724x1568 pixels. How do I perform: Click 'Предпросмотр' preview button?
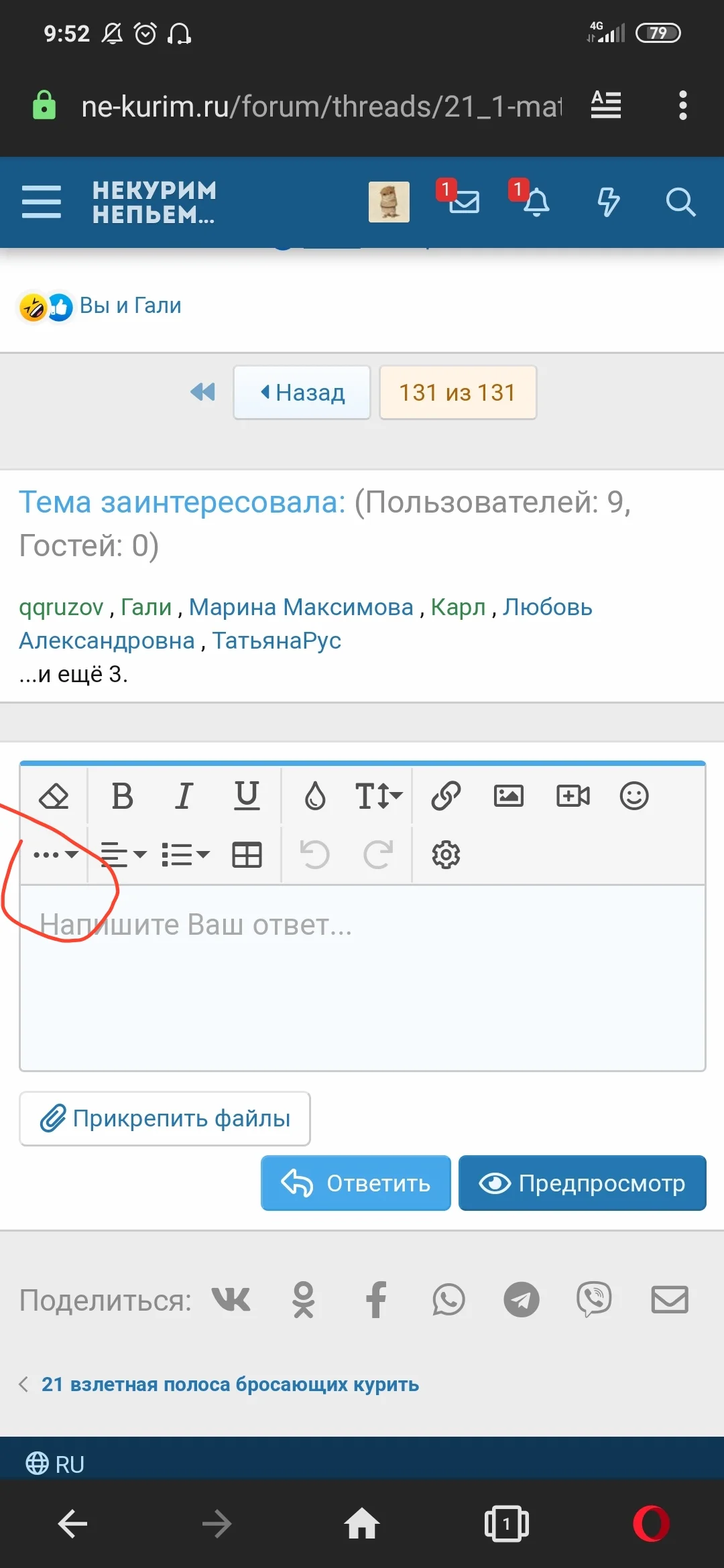coord(583,1183)
